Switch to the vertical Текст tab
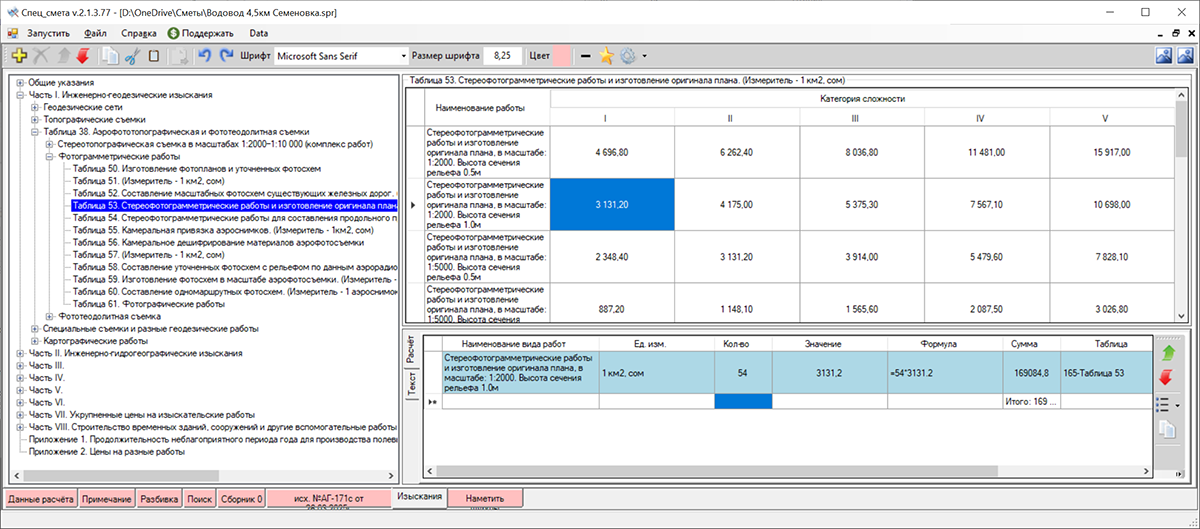The image size is (1200, 529). 410,384
